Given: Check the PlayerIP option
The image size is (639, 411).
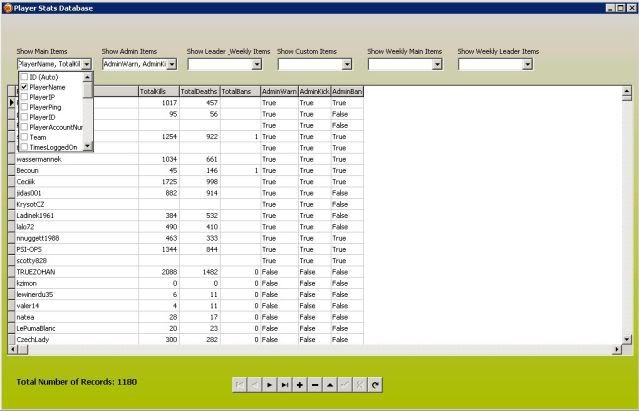Looking at the screenshot, I should pyautogui.click(x=24, y=97).
